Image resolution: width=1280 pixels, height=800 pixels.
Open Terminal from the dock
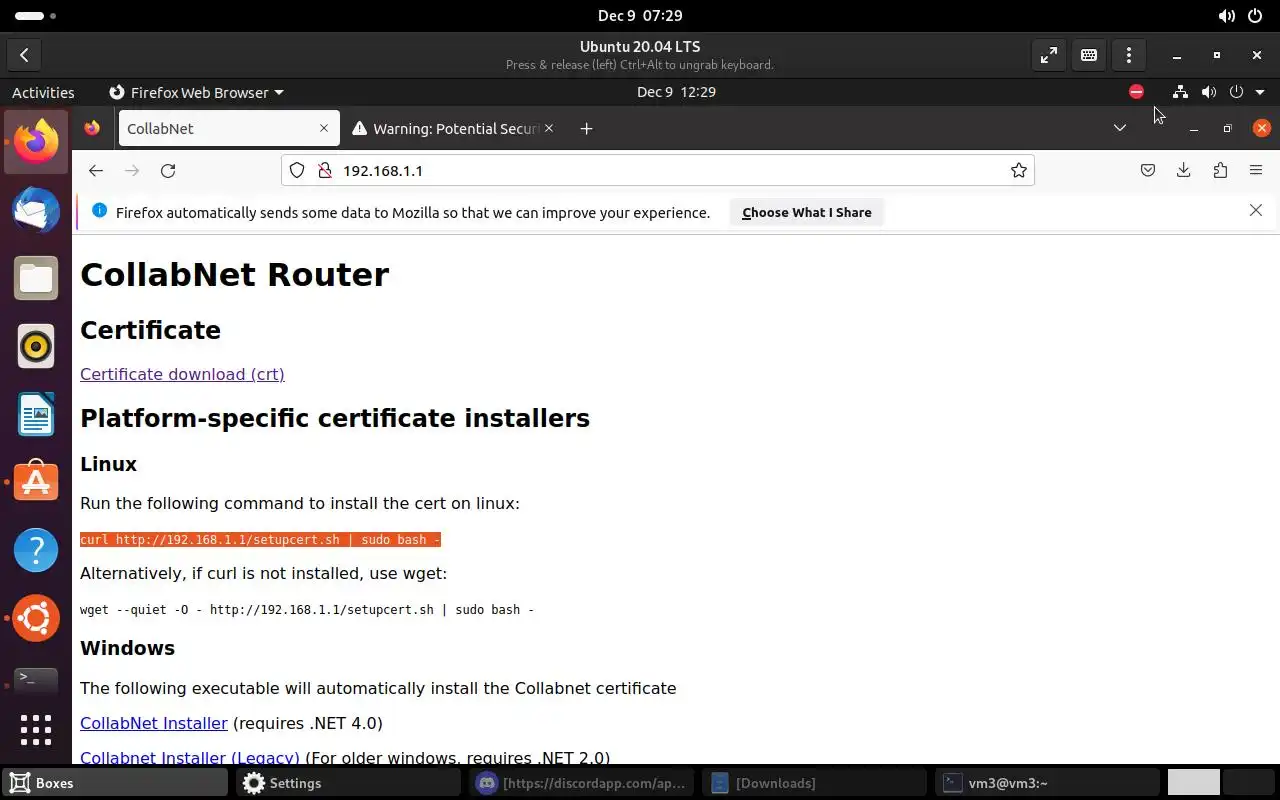[x=36, y=680]
